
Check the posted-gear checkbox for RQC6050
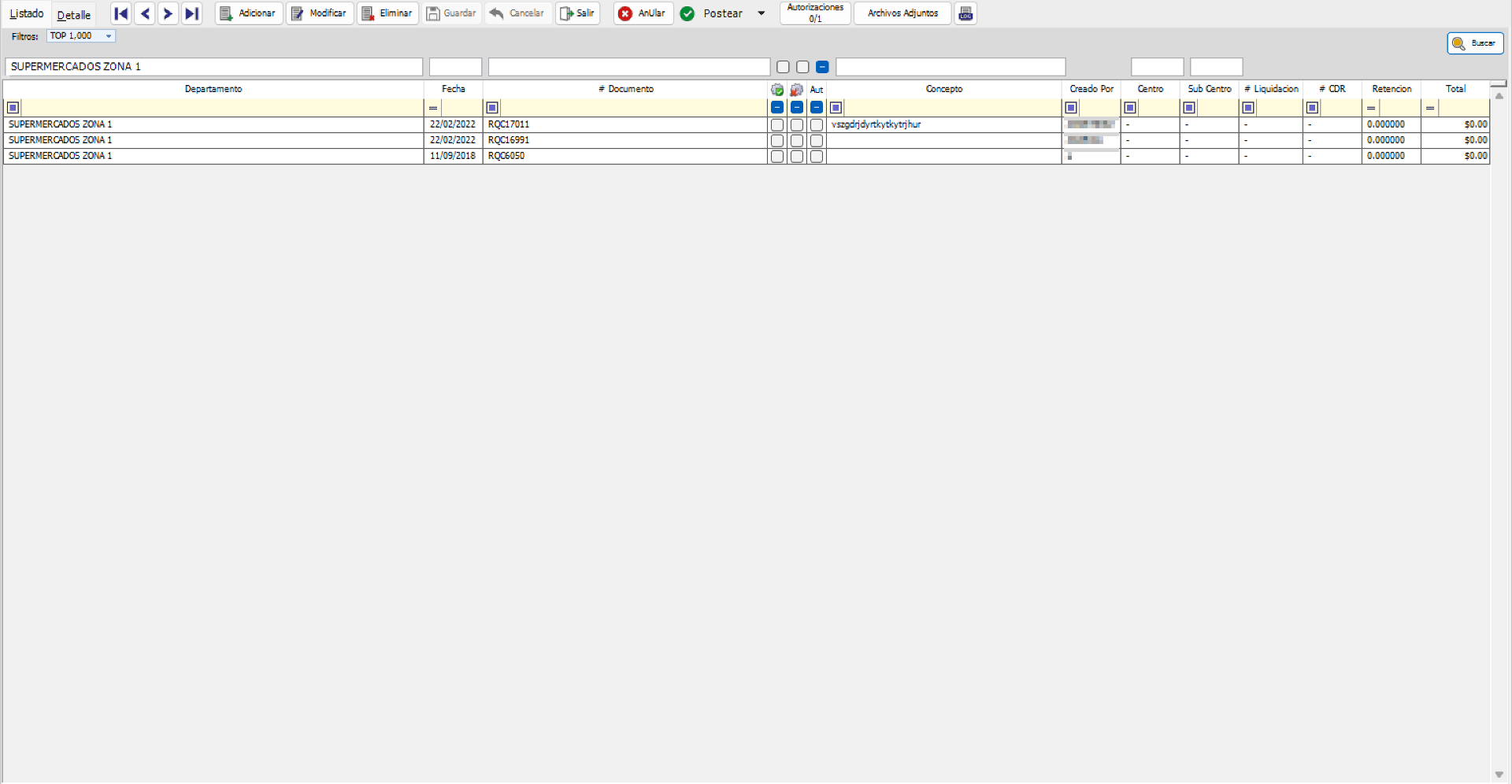tap(777, 156)
